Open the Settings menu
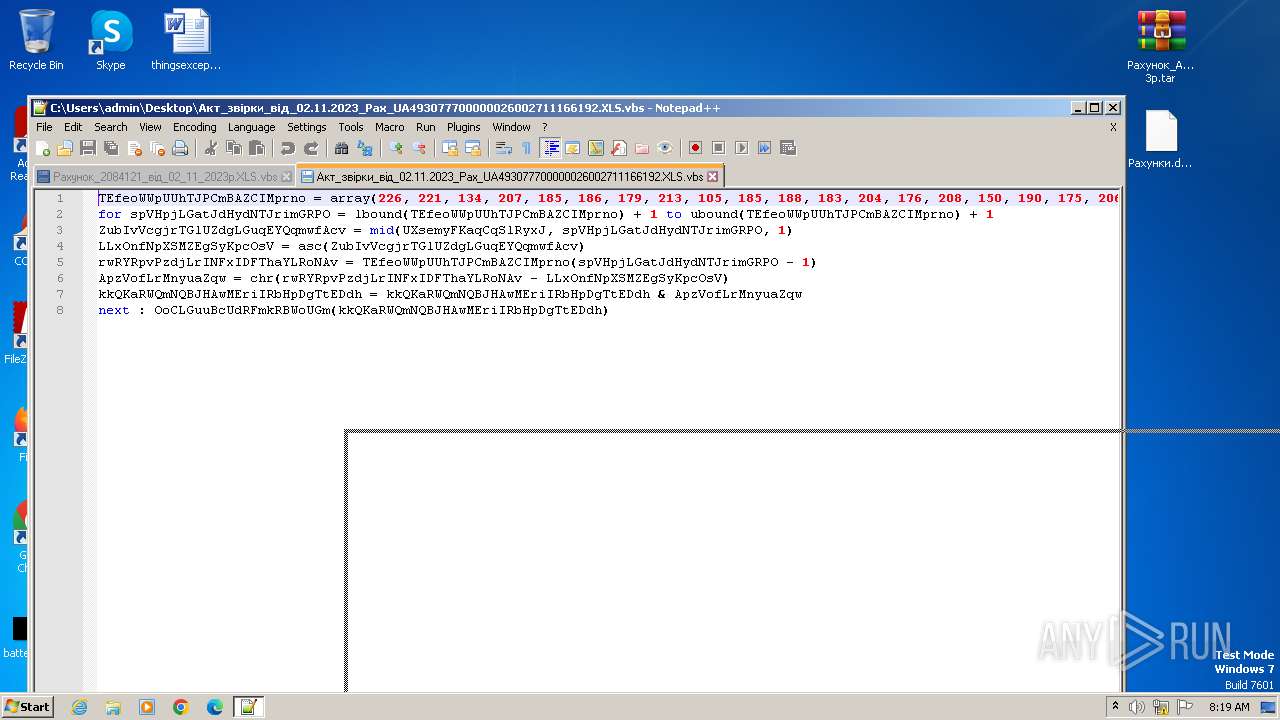The height and width of the screenshot is (720, 1280). [307, 127]
